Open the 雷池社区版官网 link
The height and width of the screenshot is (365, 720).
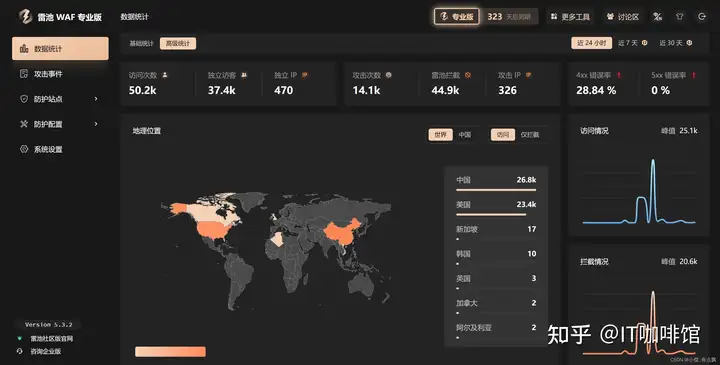(51, 339)
